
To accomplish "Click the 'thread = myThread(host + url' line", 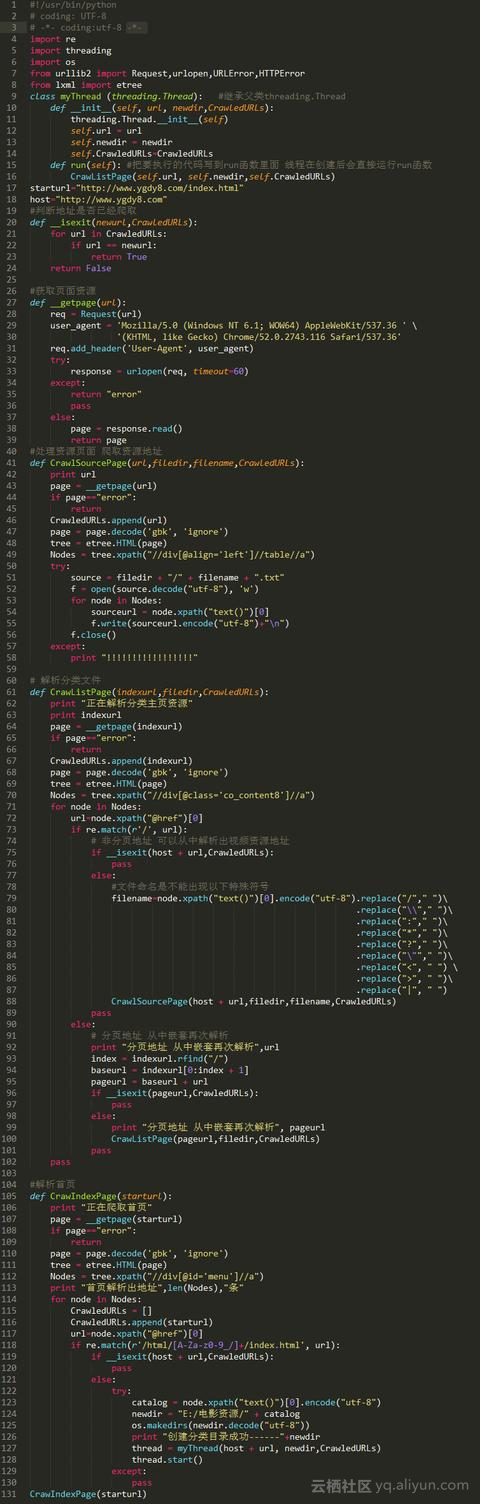I will [x=256, y=1447].
